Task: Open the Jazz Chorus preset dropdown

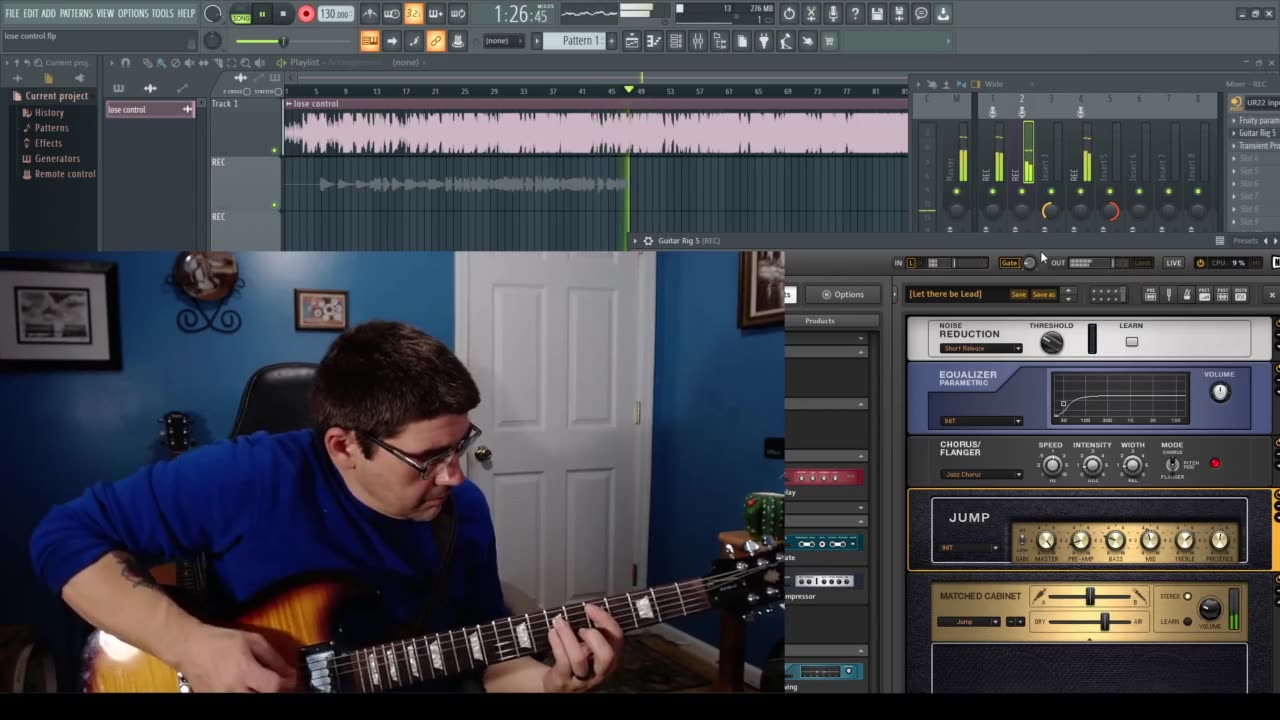Action: [x=981, y=474]
